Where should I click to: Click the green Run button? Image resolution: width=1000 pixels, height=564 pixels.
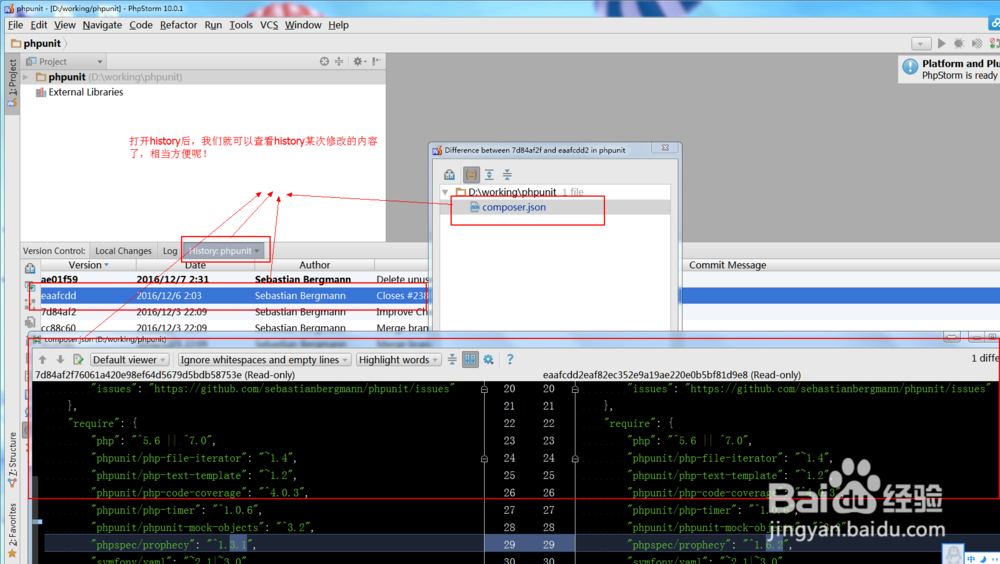click(941, 43)
